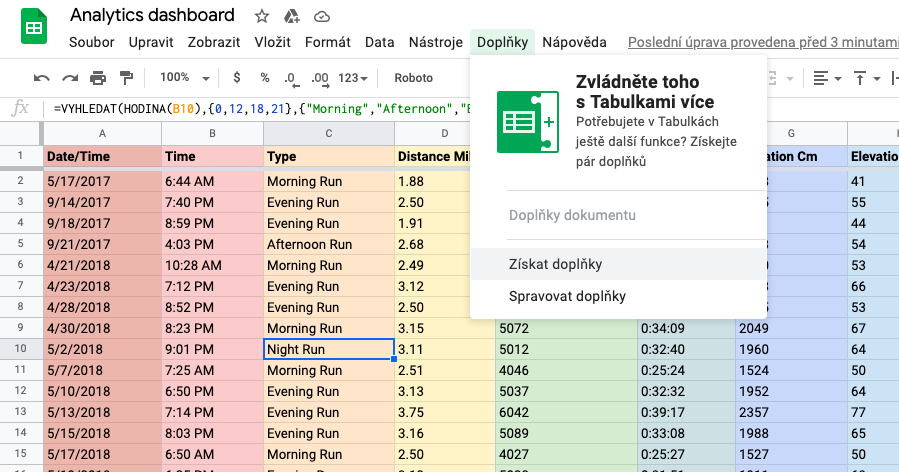
Task: Expand the 123 number format dropdown
Action: 353,78
